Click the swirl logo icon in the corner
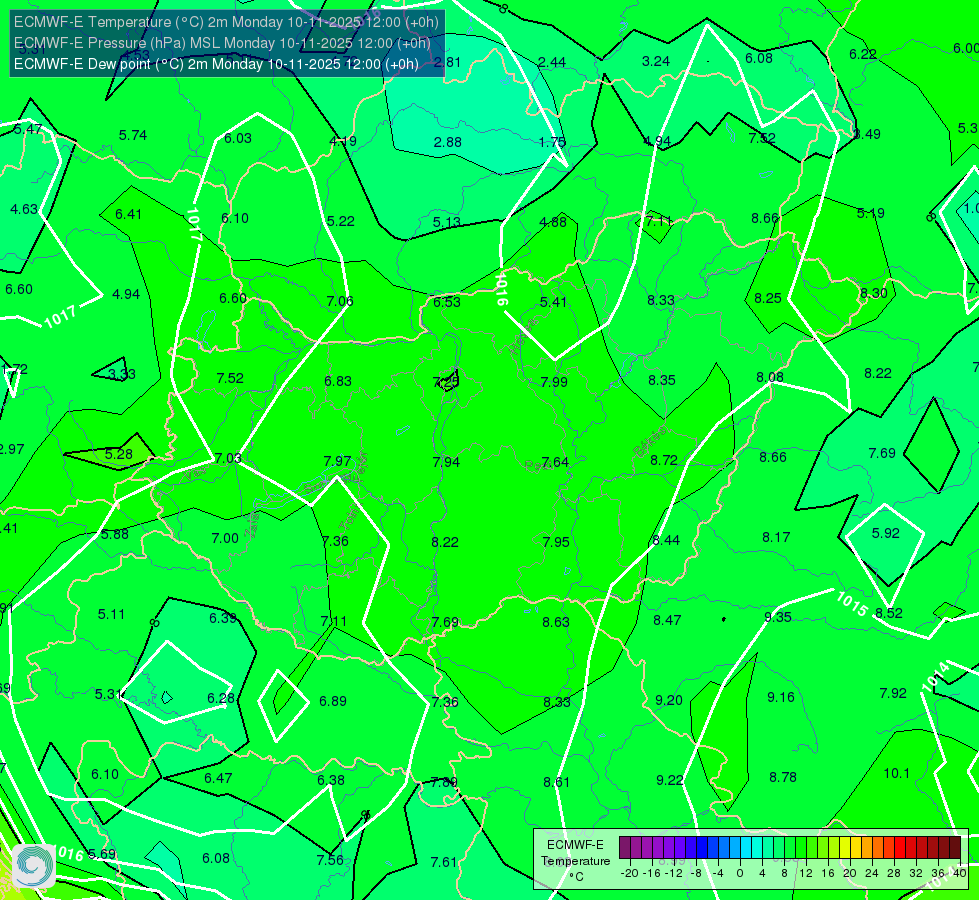This screenshot has width=979, height=900. [34, 865]
